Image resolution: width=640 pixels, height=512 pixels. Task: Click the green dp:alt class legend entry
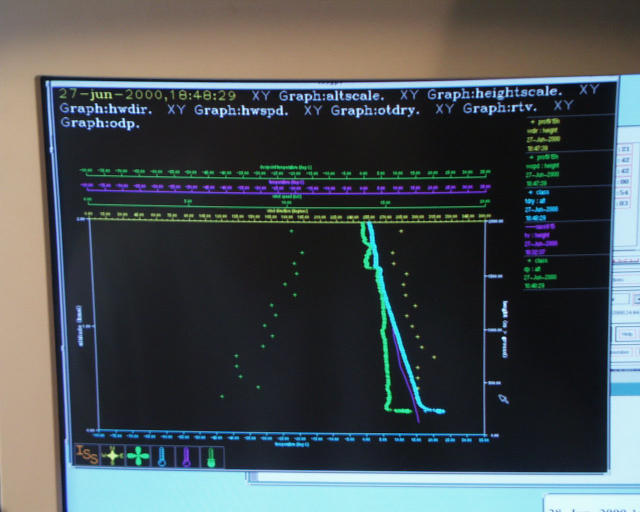click(540, 273)
